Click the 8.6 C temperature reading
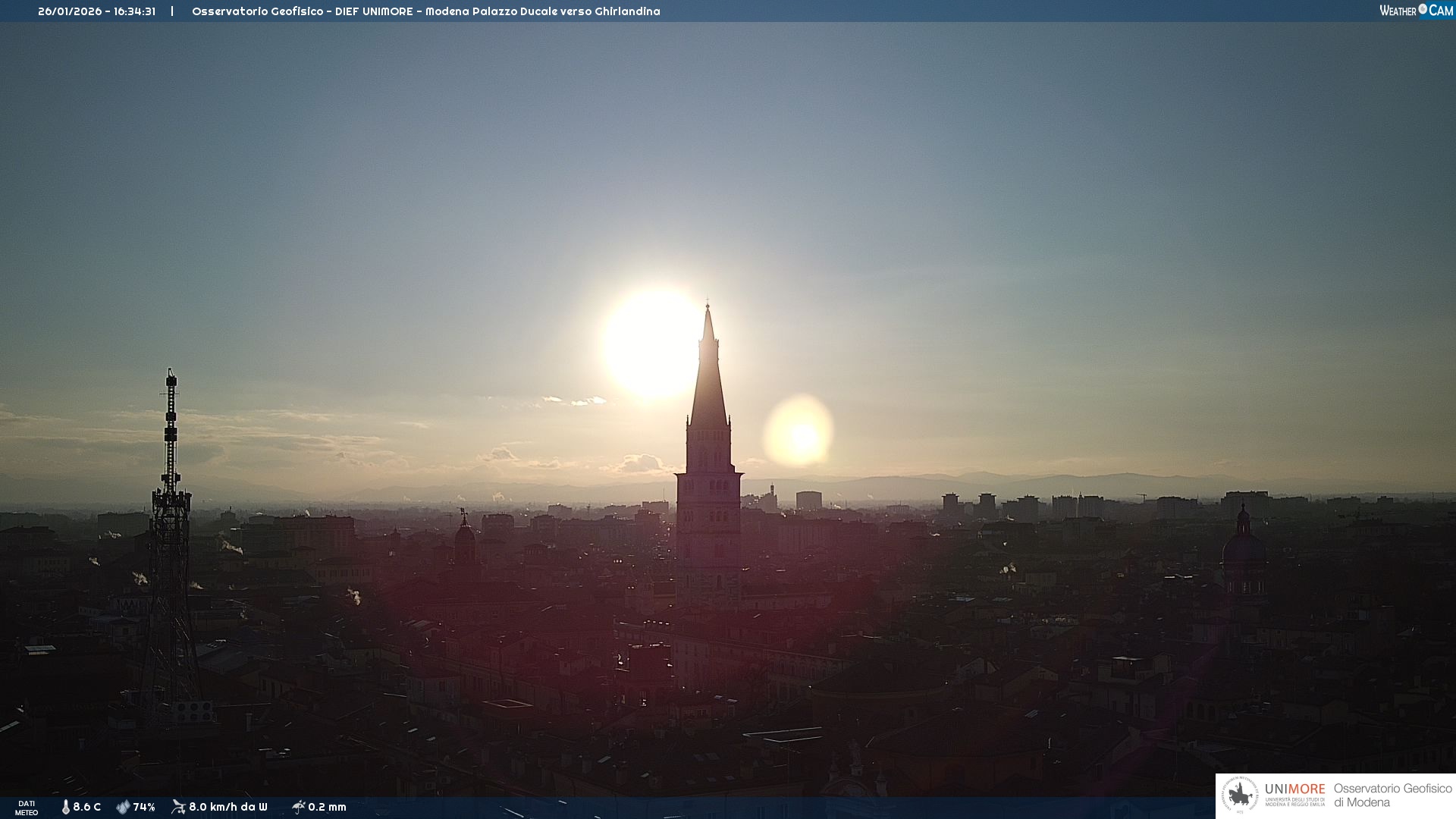The image size is (1456, 819). (86, 807)
